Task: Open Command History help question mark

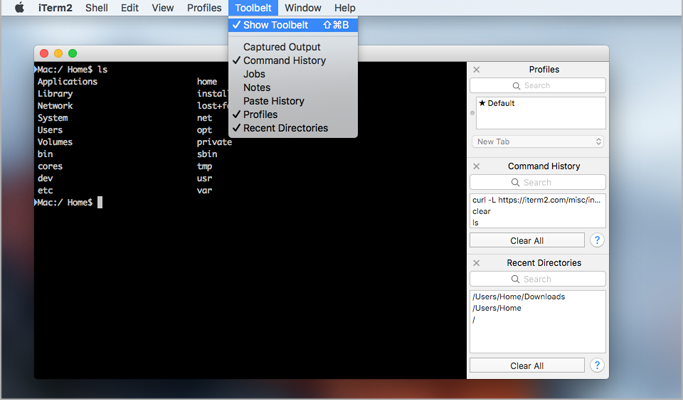Action: tap(597, 240)
